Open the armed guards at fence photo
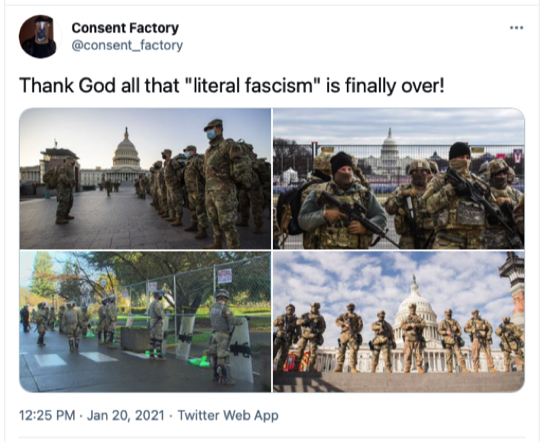Image resolution: width=544 pixels, height=442 pixels. point(399,178)
